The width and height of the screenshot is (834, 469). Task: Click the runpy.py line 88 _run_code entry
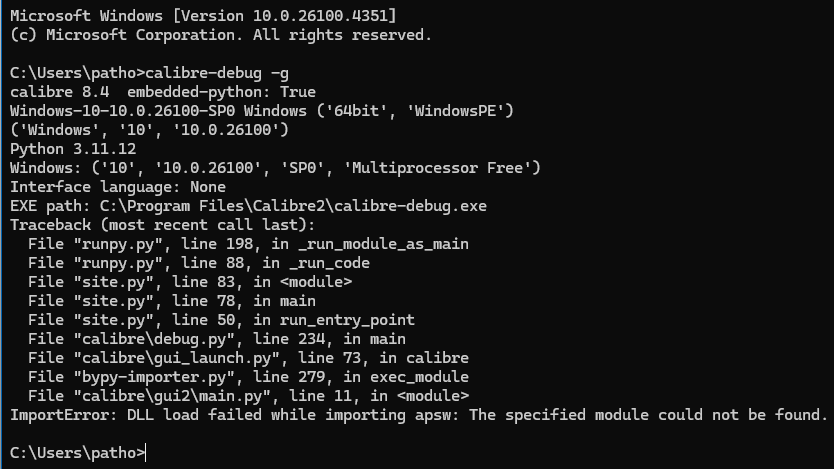[198, 262]
